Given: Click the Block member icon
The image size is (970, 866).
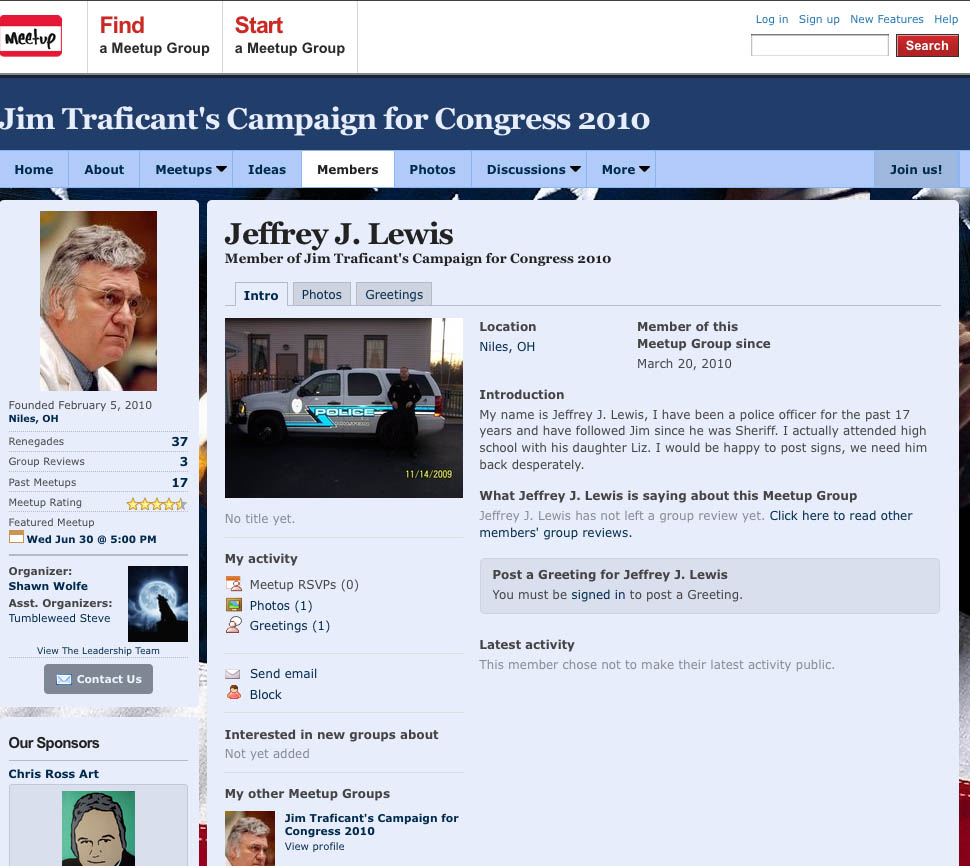Looking at the screenshot, I should click(233, 693).
